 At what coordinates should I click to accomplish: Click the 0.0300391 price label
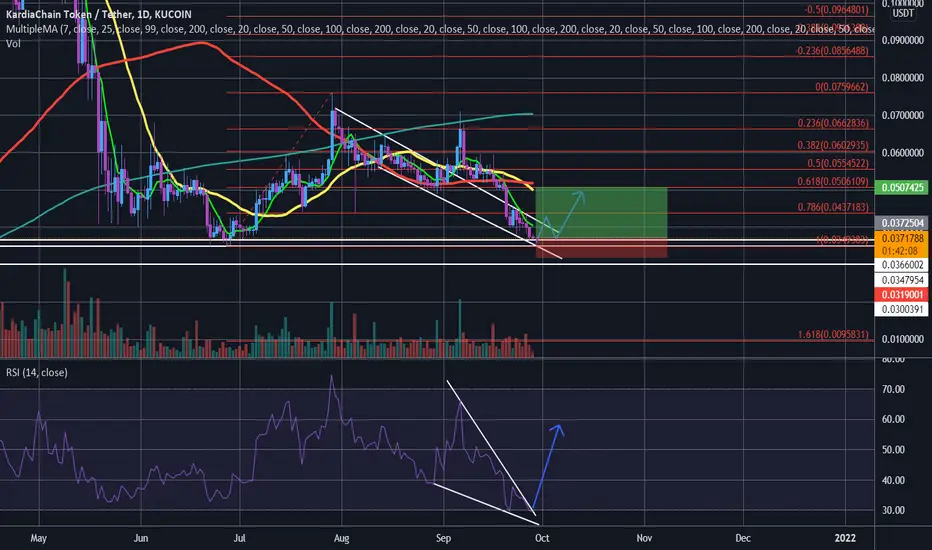tap(902, 309)
